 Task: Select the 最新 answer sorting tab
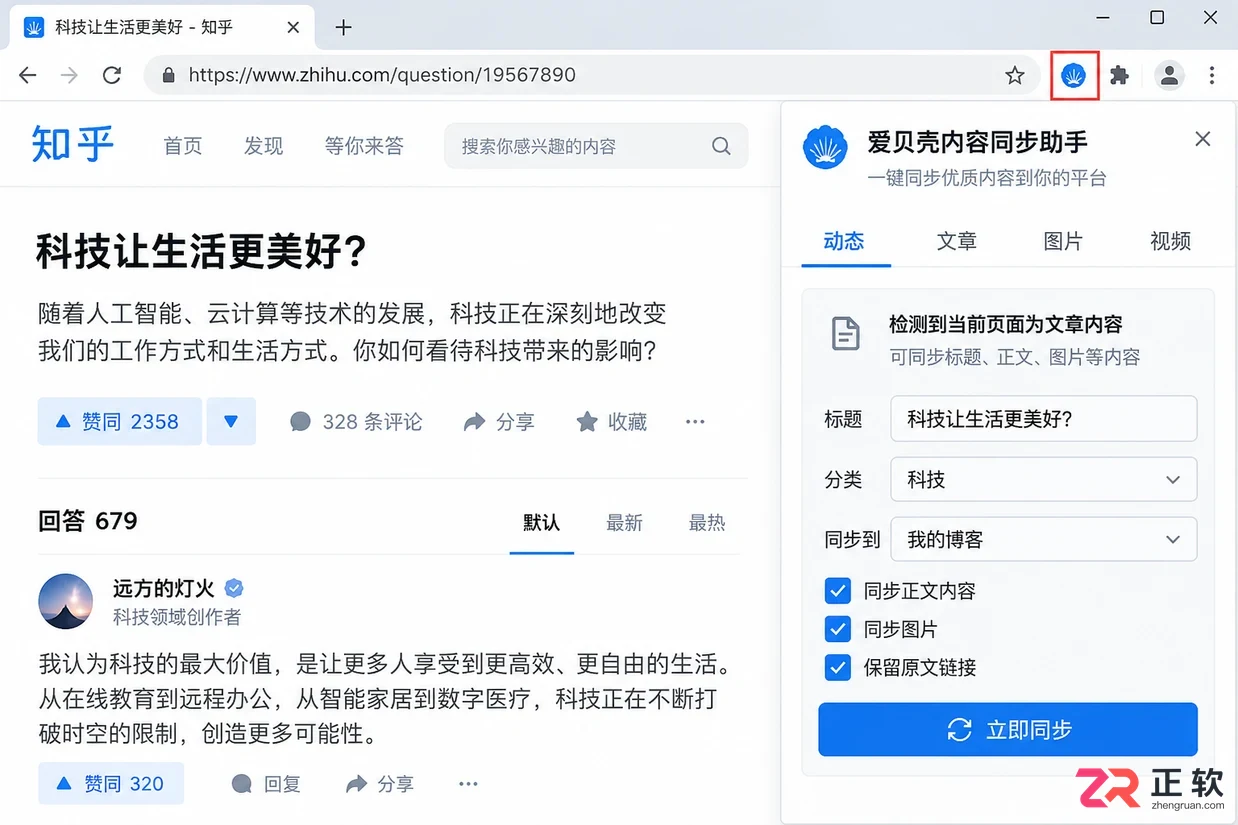(x=624, y=523)
